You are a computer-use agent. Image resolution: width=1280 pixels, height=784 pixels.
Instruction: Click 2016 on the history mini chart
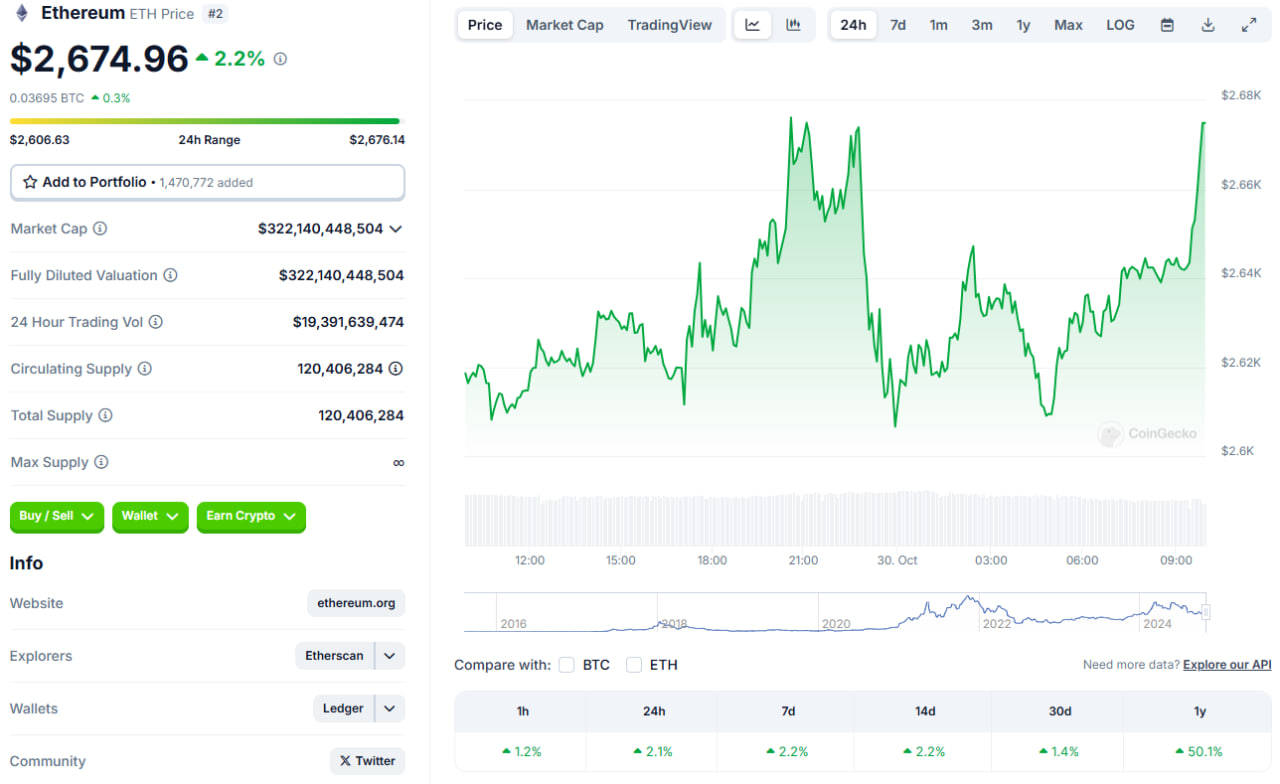(513, 624)
